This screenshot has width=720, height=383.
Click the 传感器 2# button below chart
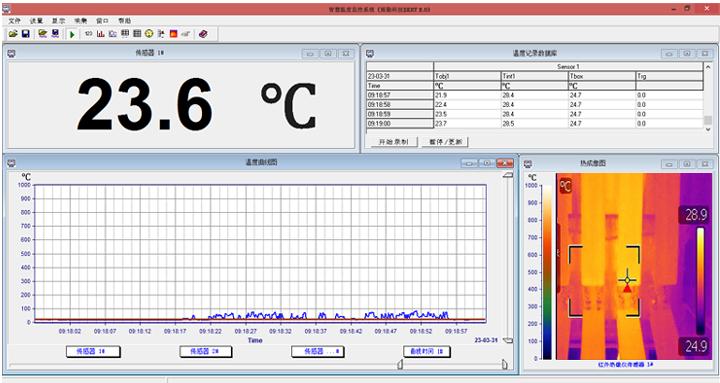click(x=205, y=351)
